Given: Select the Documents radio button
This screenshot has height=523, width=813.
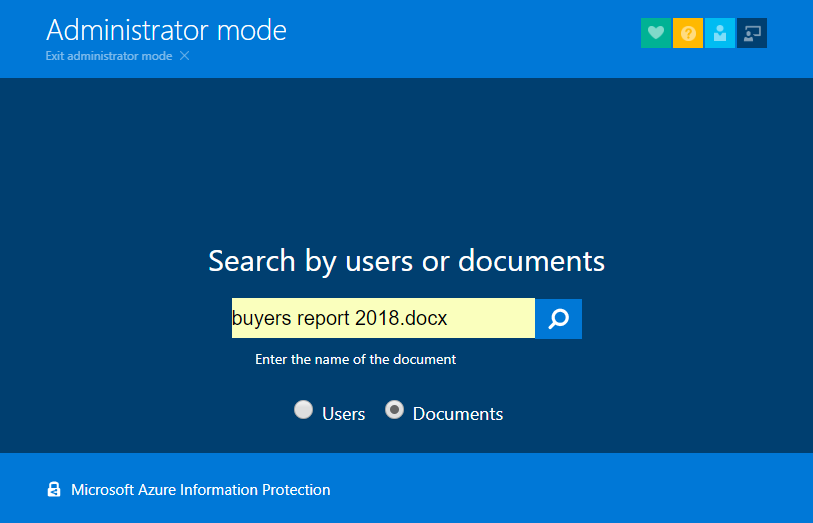Looking at the screenshot, I should click(x=395, y=410).
